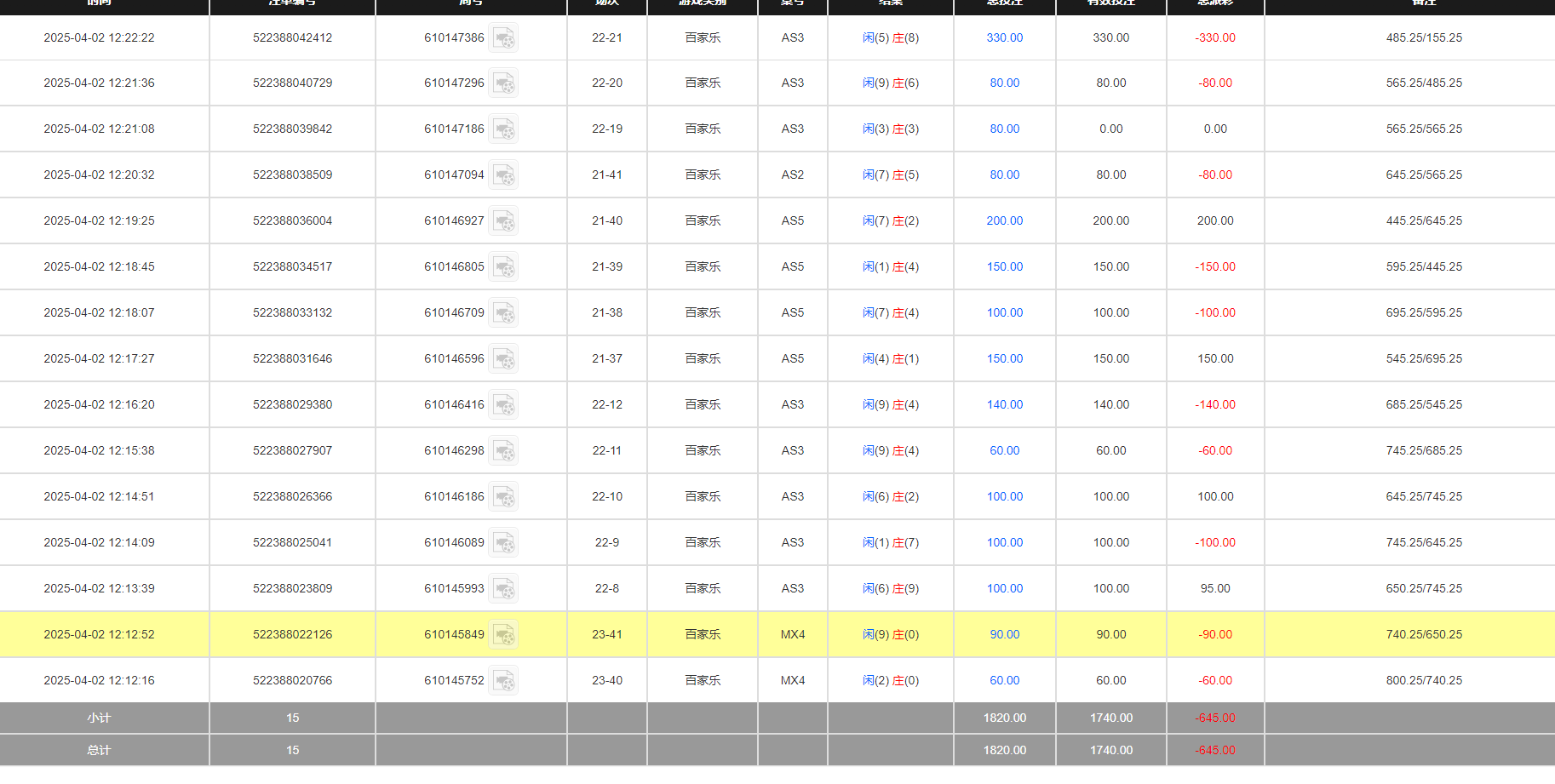Viewport: 1555px width, 784px height.
Task: Open replay icon for round 610146709
Action: pos(503,313)
